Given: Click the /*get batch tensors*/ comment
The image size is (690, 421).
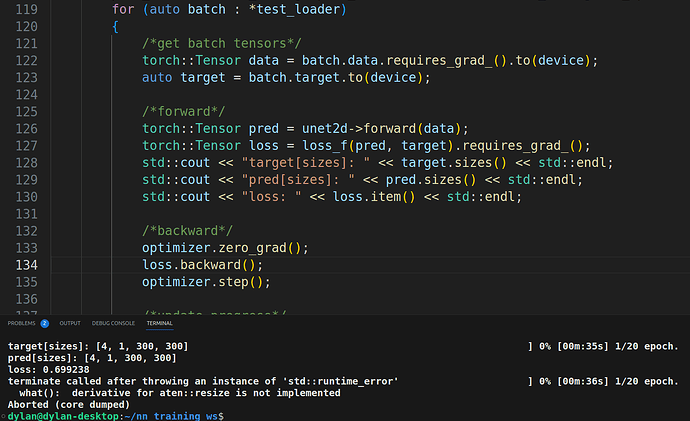Looking at the screenshot, I should pos(220,42).
